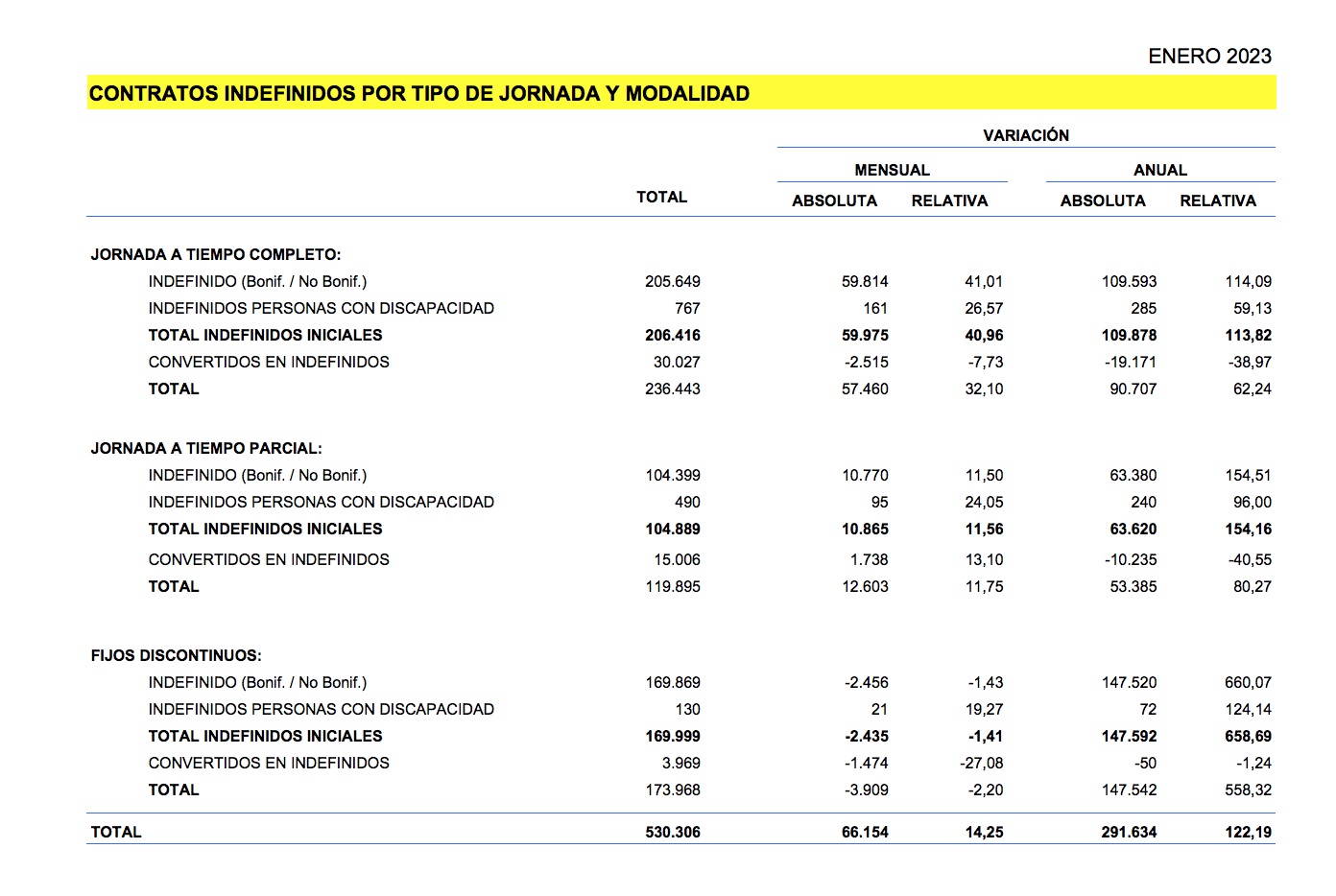Click the bottom TOTAL row label

[116, 832]
